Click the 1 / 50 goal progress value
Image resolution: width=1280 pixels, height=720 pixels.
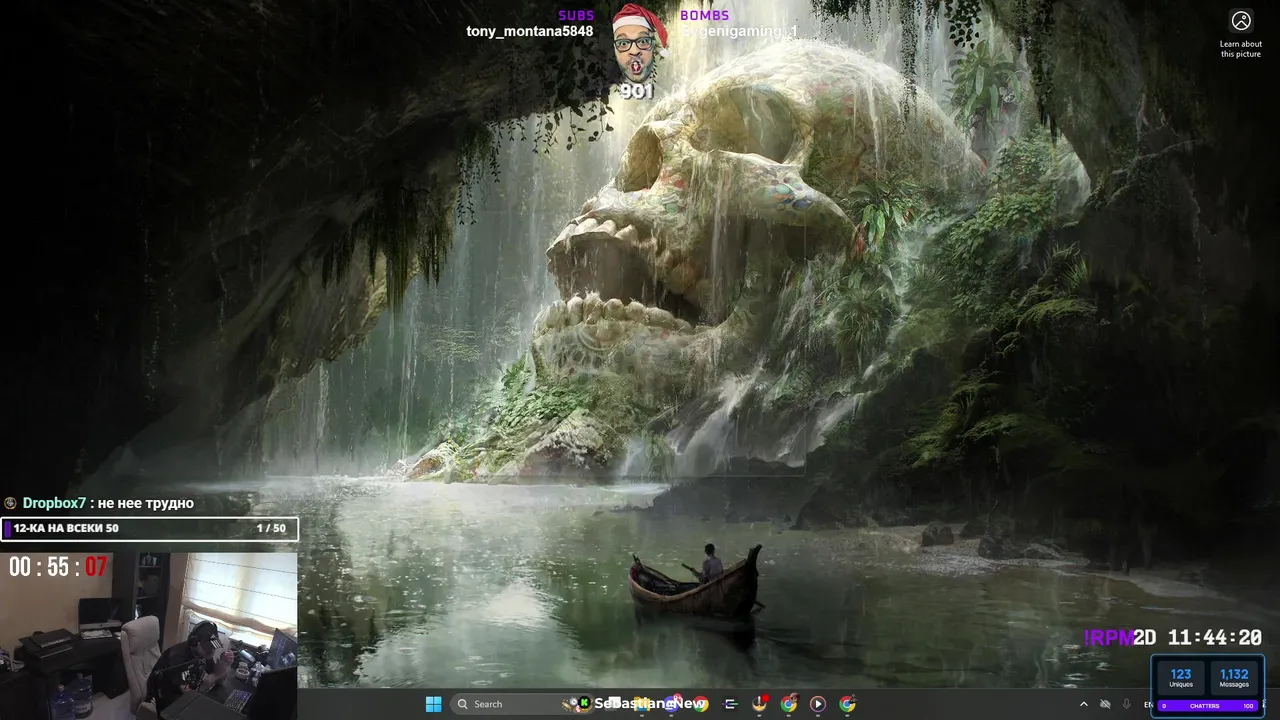(271, 528)
